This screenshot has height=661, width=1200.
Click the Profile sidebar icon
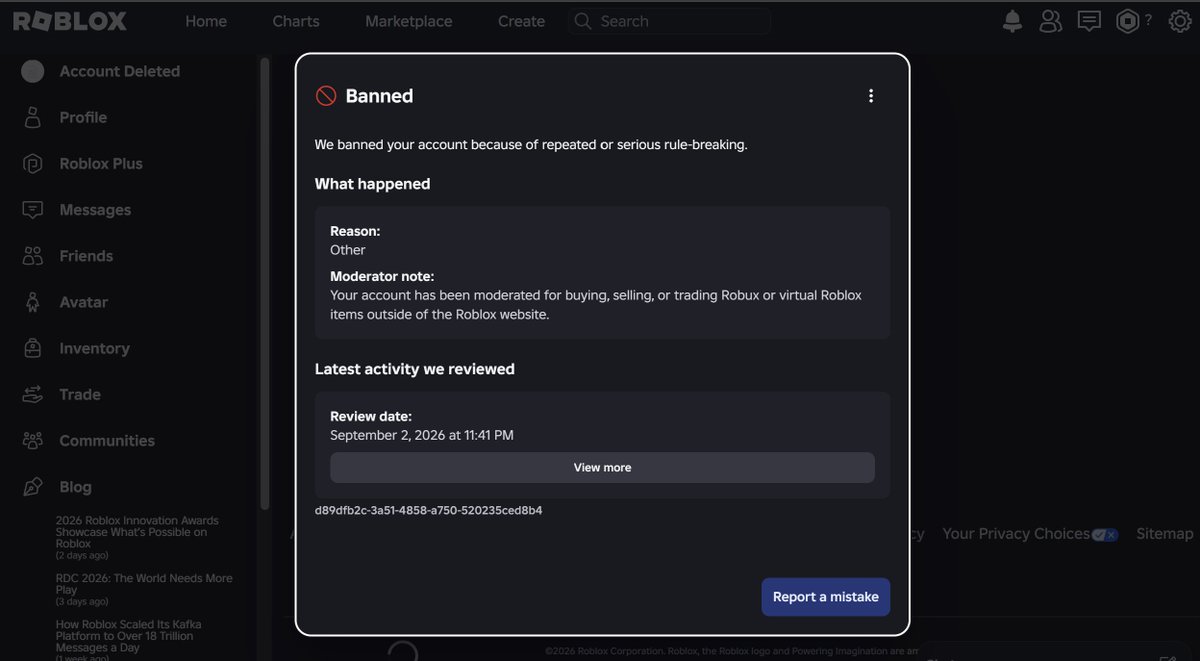33,117
